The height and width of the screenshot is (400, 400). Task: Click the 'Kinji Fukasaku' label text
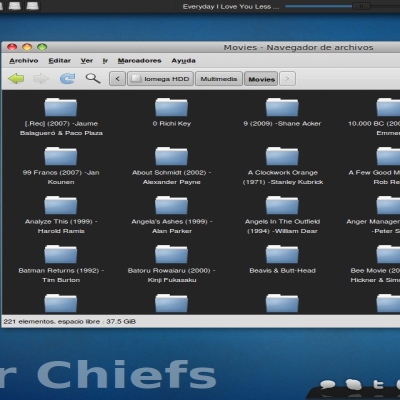point(172,280)
